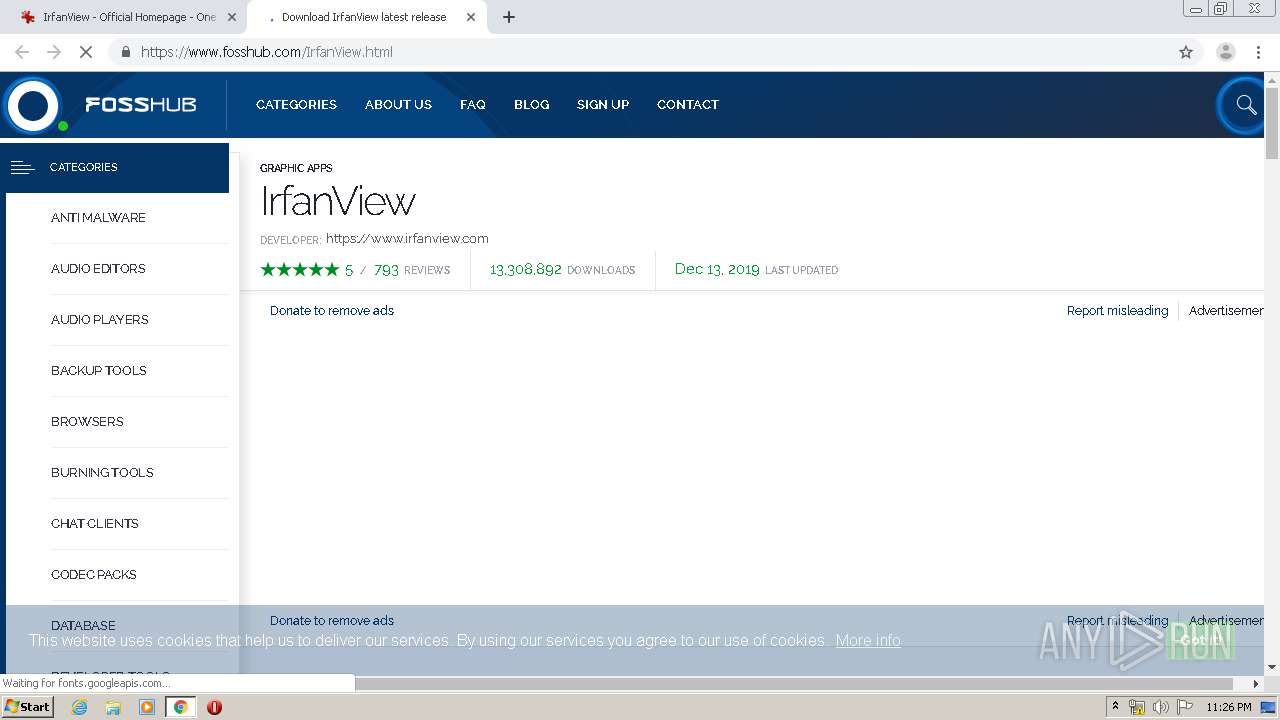Select CODEC PACKS category
1280x720 pixels.
click(93, 574)
